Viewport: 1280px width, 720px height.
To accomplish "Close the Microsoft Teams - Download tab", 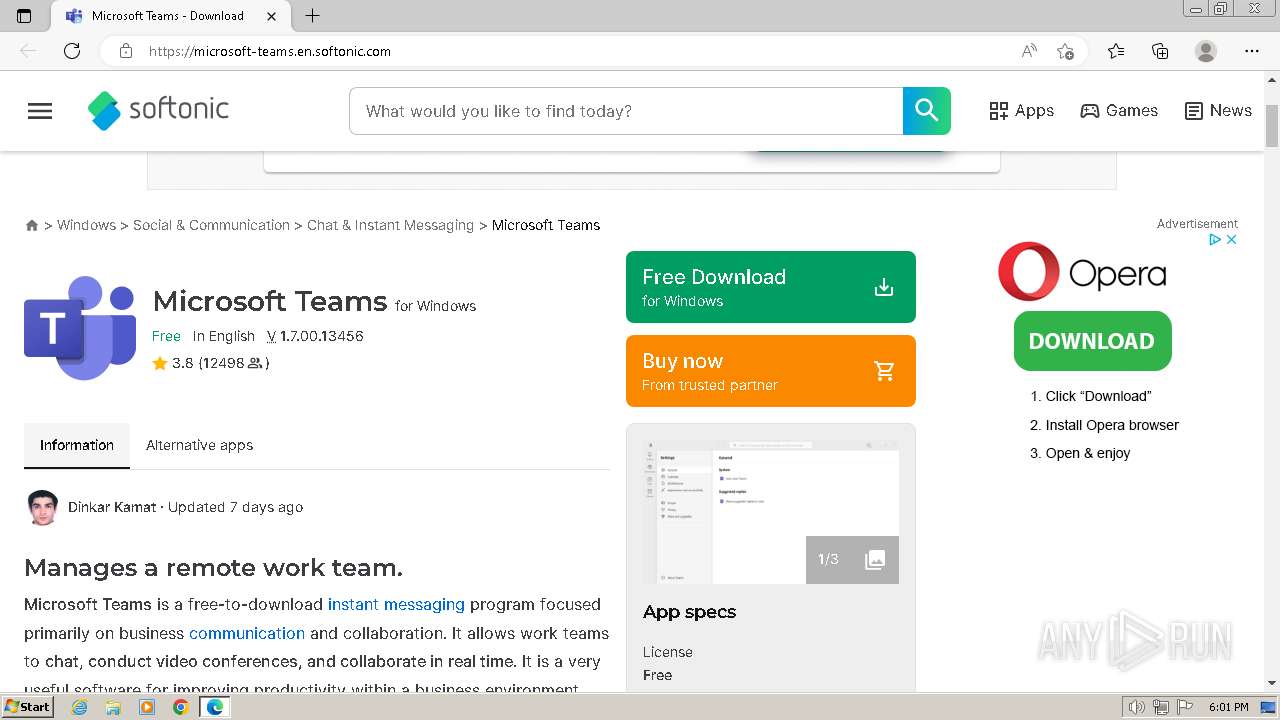I will pyautogui.click(x=272, y=16).
